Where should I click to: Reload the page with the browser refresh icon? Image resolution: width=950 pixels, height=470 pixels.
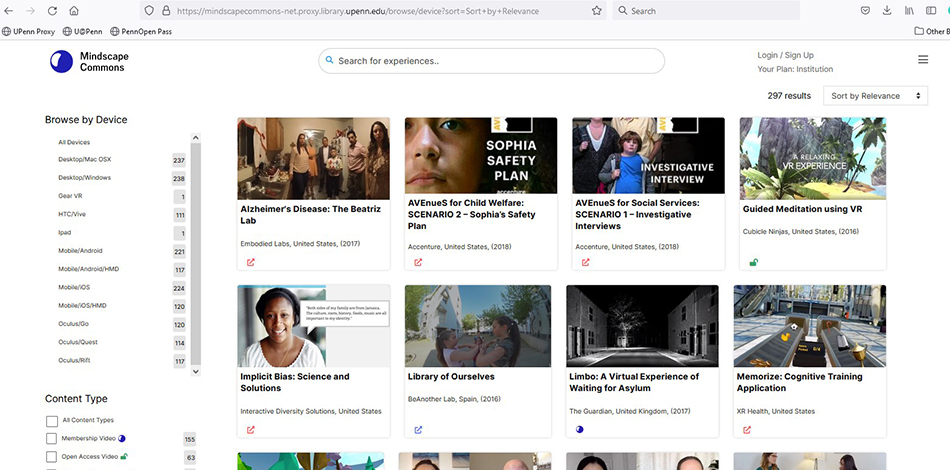coord(52,11)
